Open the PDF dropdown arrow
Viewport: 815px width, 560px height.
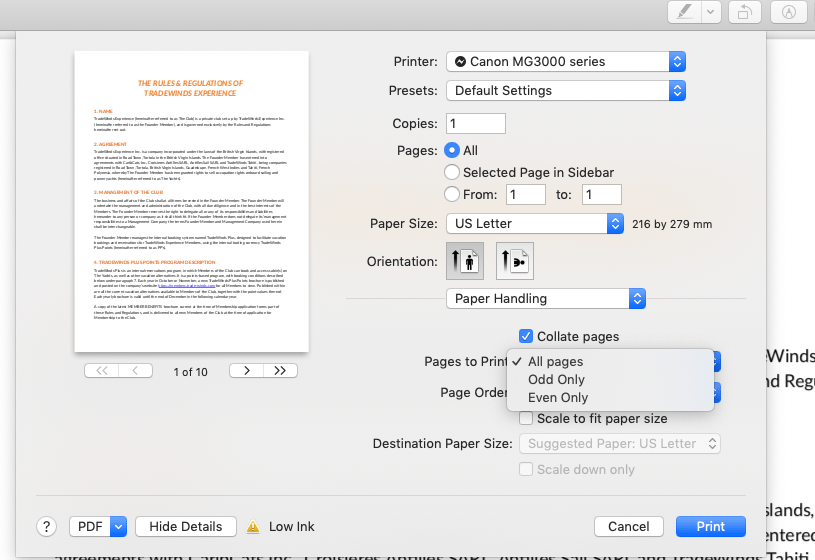[x=119, y=527]
